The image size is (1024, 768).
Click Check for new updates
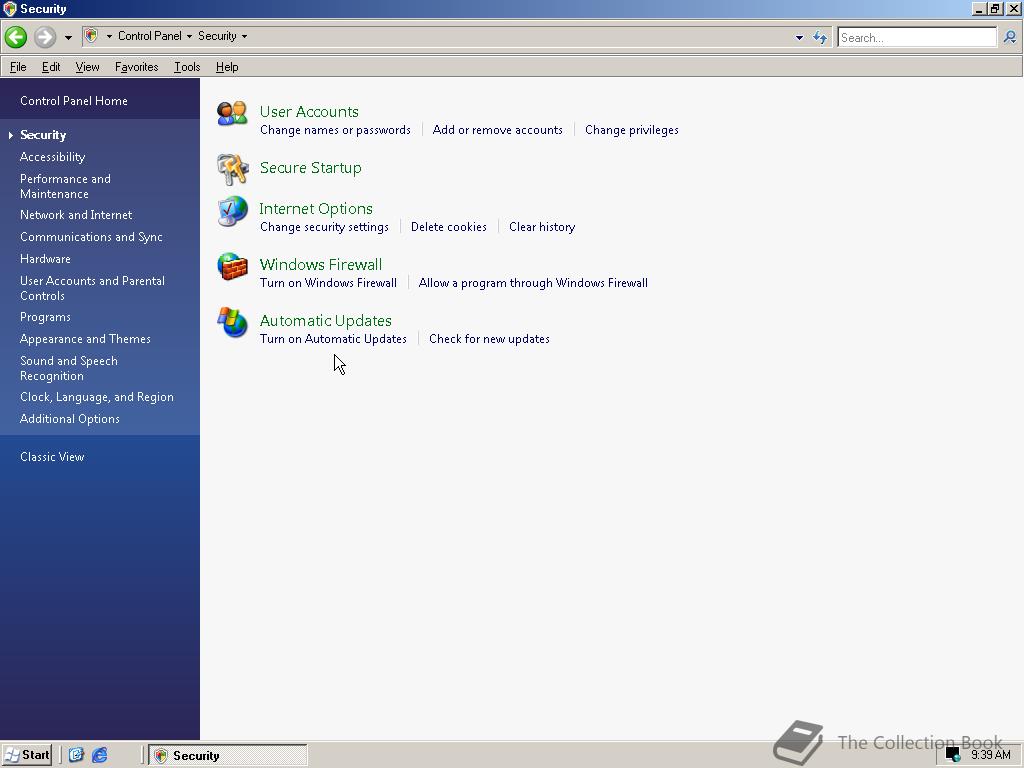(489, 339)
